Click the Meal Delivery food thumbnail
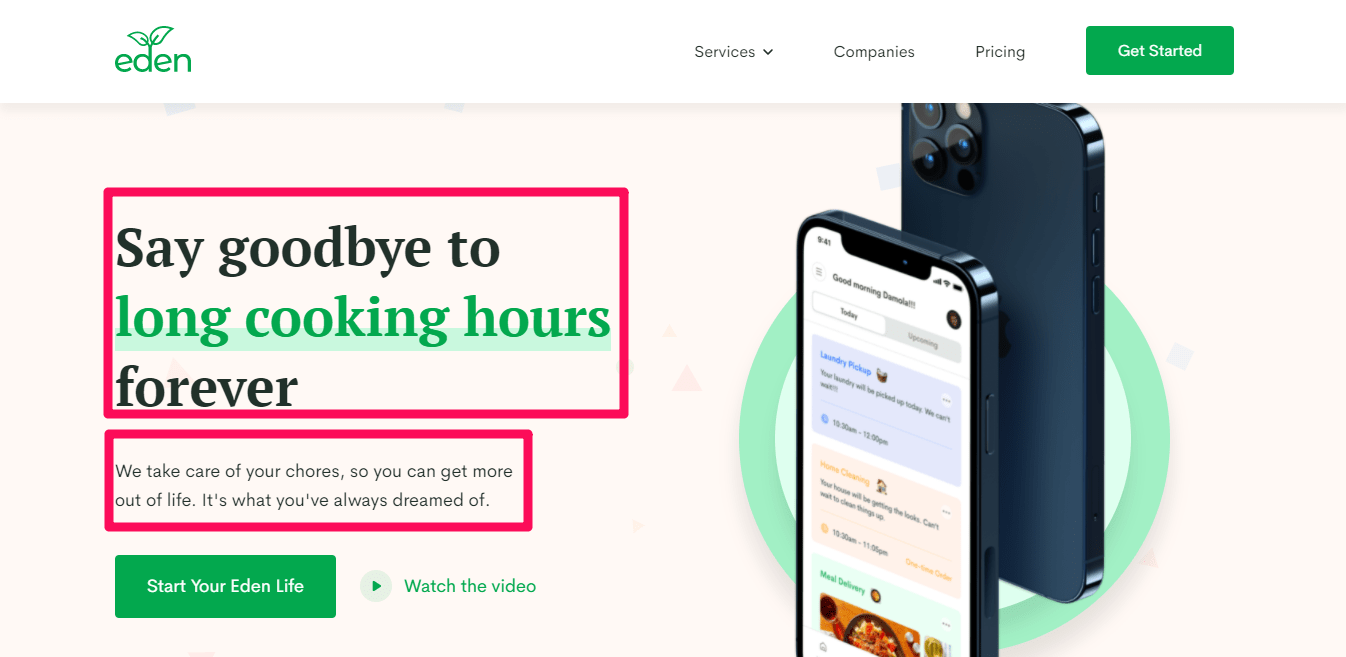The image size is (1346, 657). tap(868, 628)
